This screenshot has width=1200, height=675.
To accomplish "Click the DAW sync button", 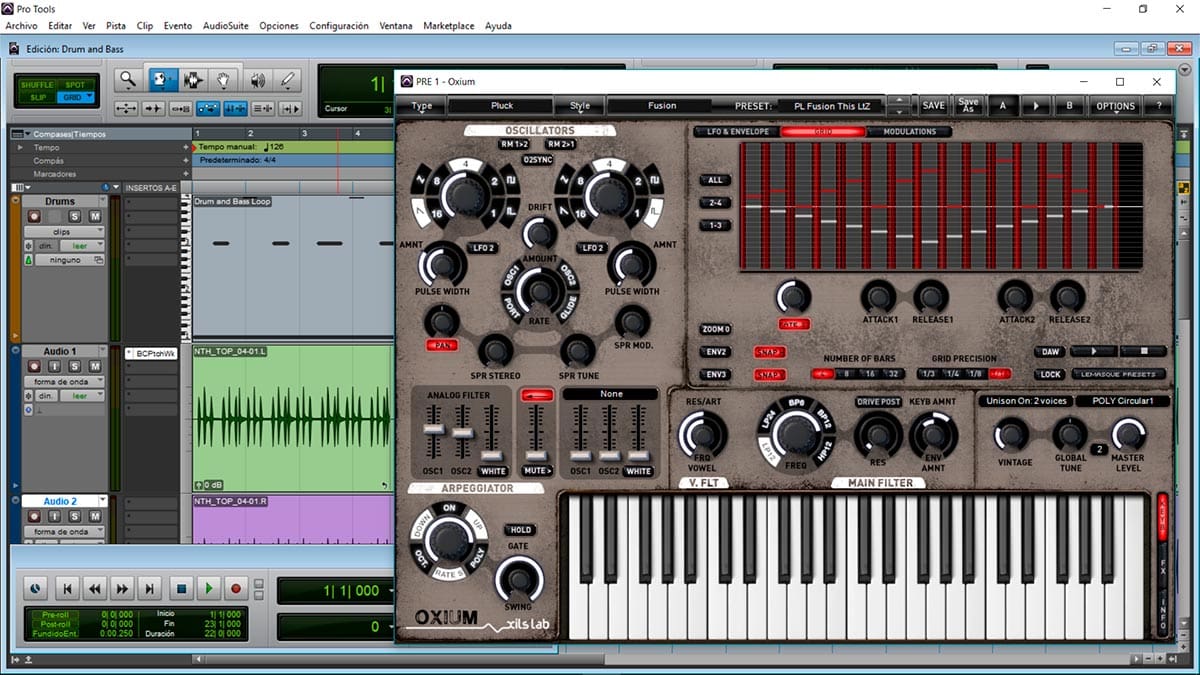I will pyautogui.click(x=1050, y=352).
